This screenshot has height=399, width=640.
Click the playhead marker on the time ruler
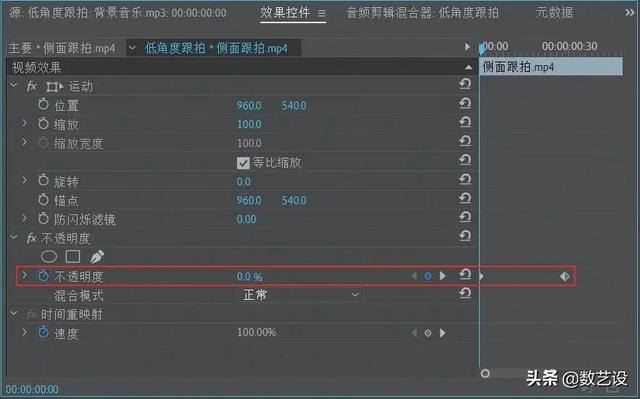(x=482, y=49)
